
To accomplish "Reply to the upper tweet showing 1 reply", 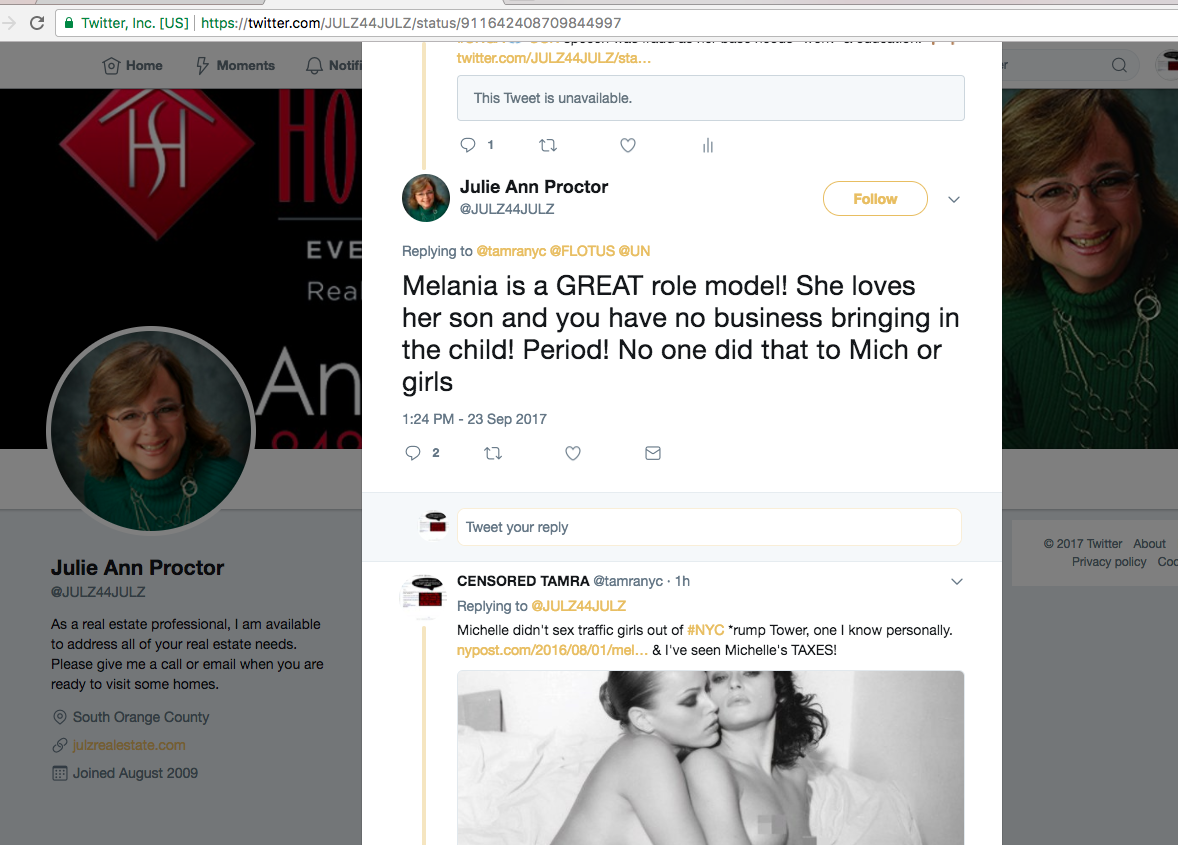I will [467, 145].
